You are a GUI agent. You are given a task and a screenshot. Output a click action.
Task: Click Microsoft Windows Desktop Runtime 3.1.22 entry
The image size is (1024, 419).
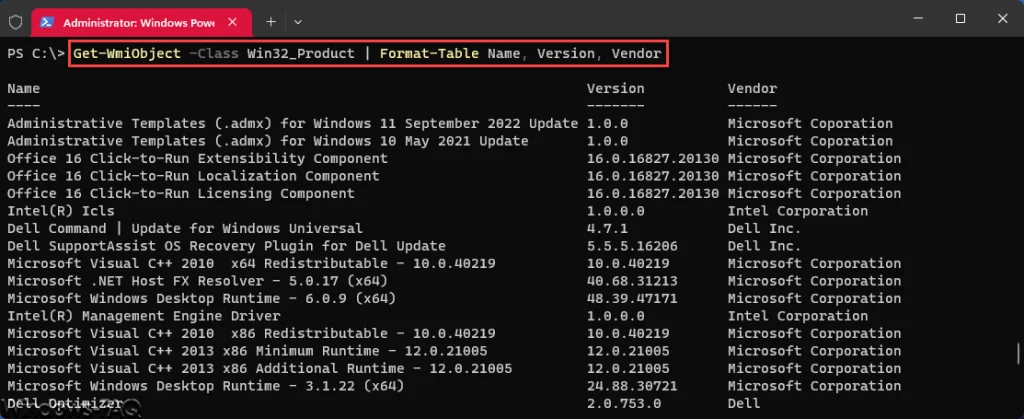click(x=206, y=386)
